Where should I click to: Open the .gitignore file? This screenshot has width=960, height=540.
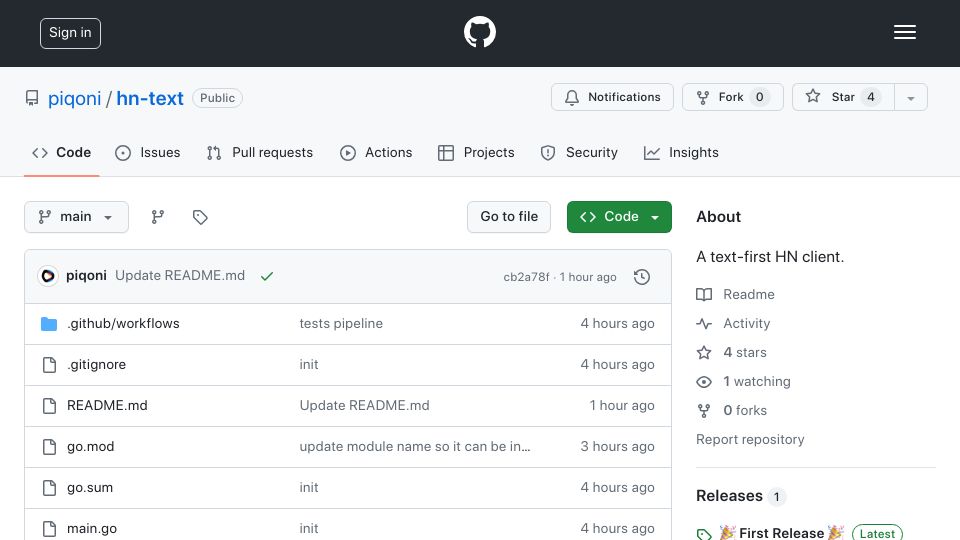(97, 364)
